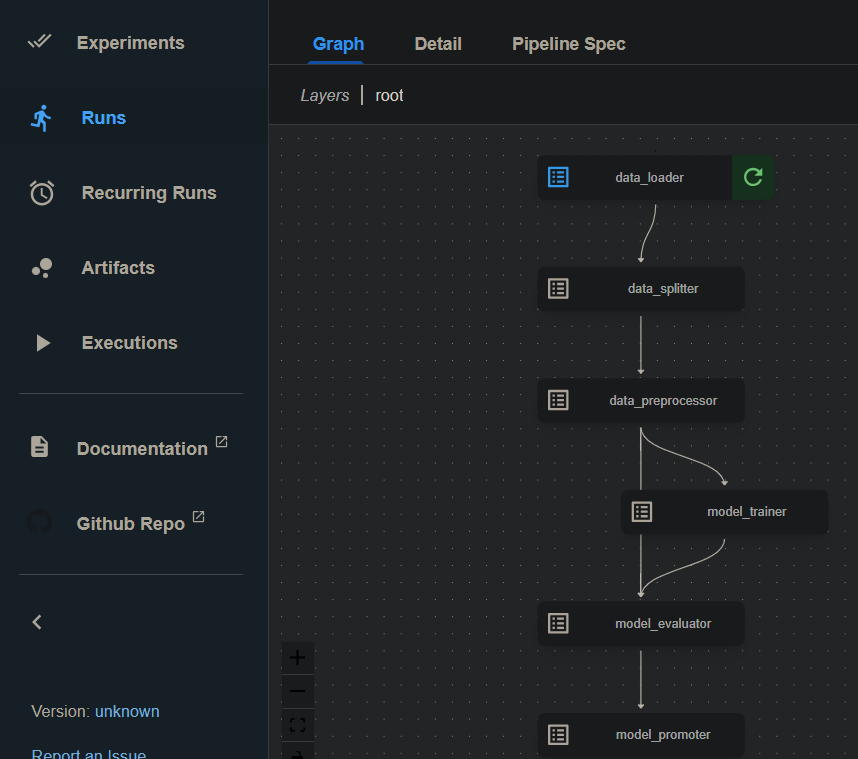
Task: Click the Runs running-person icon
Action: [x=41, y=118]
